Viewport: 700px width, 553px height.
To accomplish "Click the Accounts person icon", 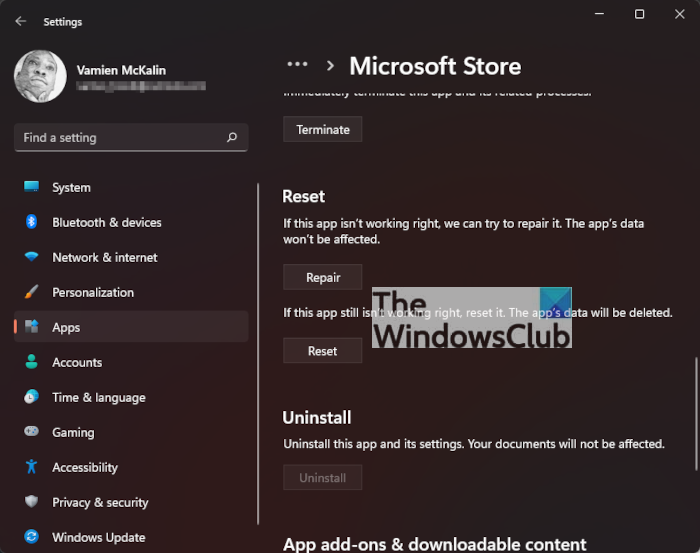I will pyautogui.click(x=32, y=362).
